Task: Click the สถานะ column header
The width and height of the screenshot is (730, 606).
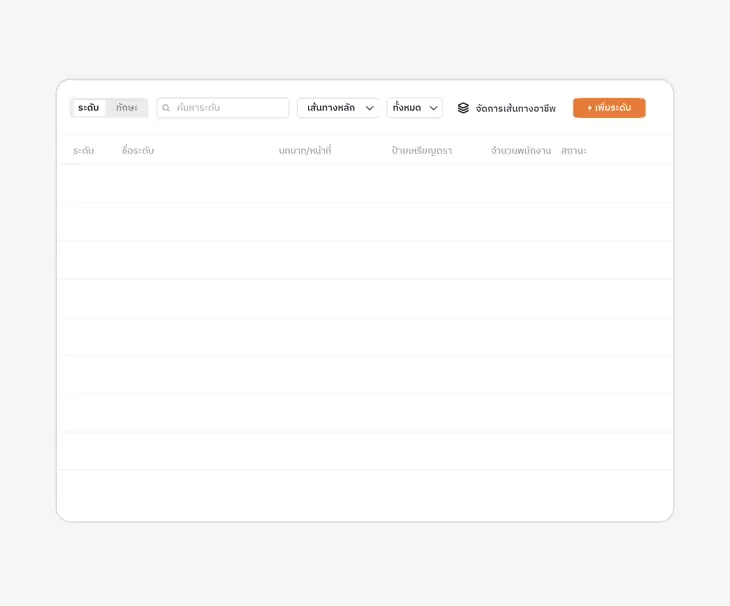Action: tap(574, 150)
